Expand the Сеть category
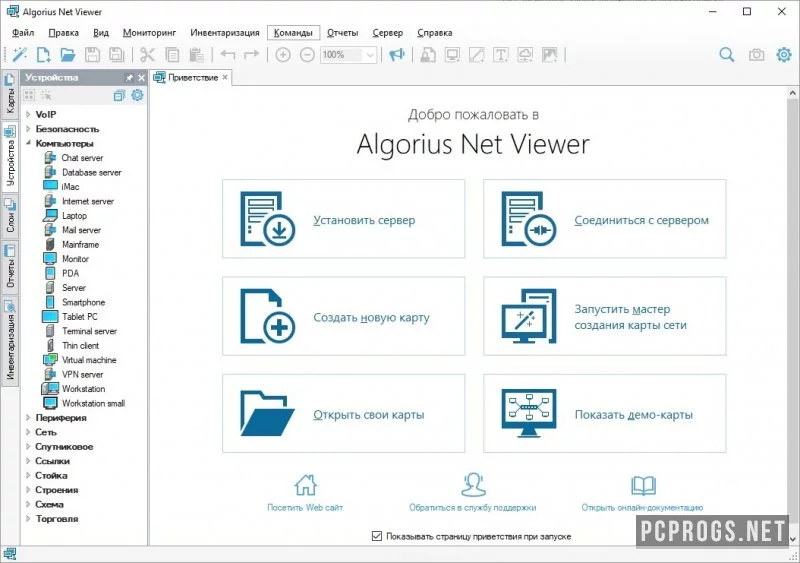This screenshot has height=563, width=800. pos(28,432)
